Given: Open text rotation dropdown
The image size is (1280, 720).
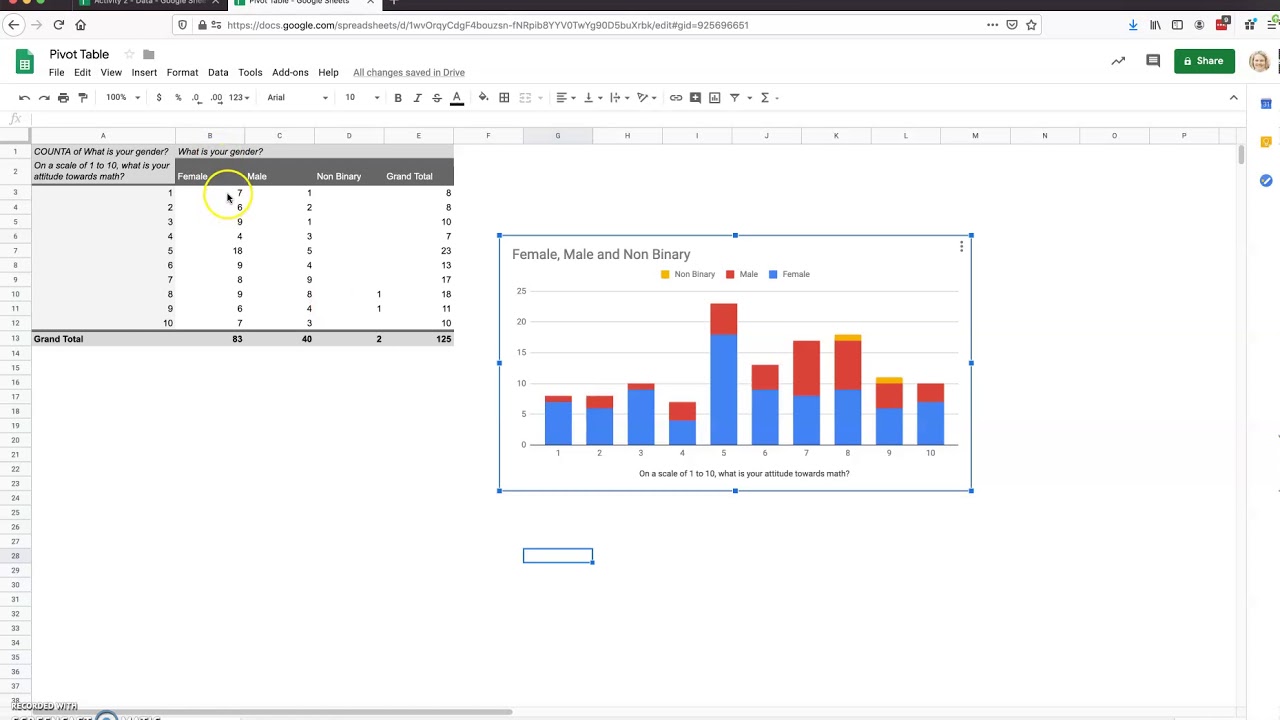Looking at the screenshot, I should point(646,97).
